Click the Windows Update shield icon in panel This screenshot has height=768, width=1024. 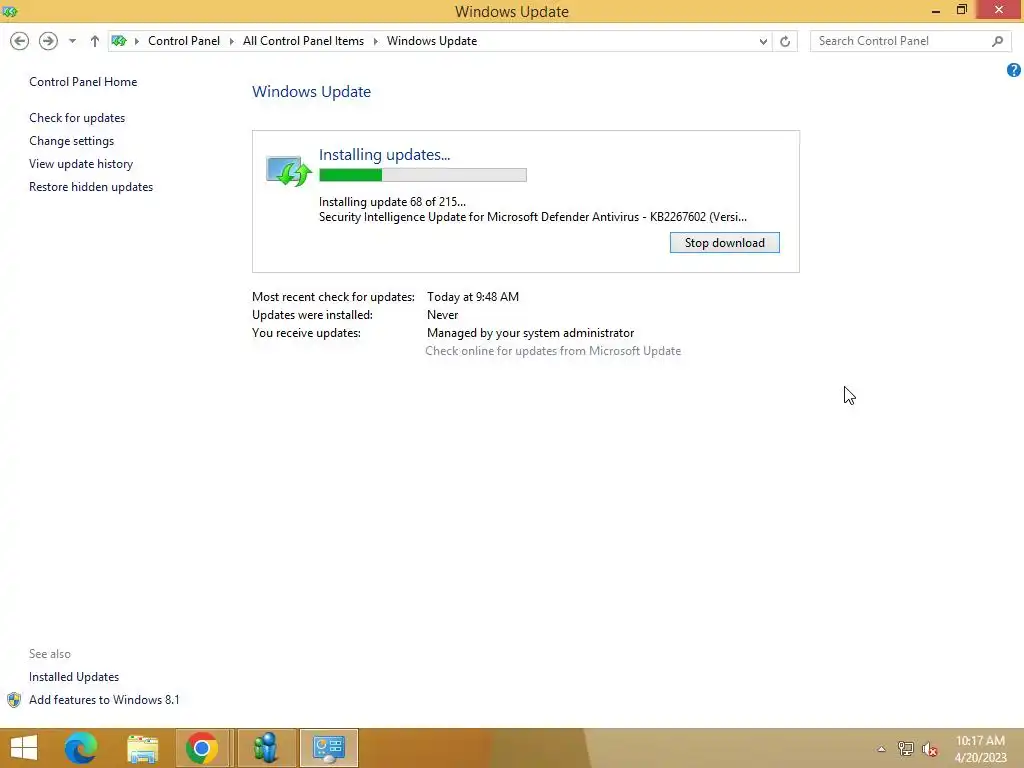[289, 171]
